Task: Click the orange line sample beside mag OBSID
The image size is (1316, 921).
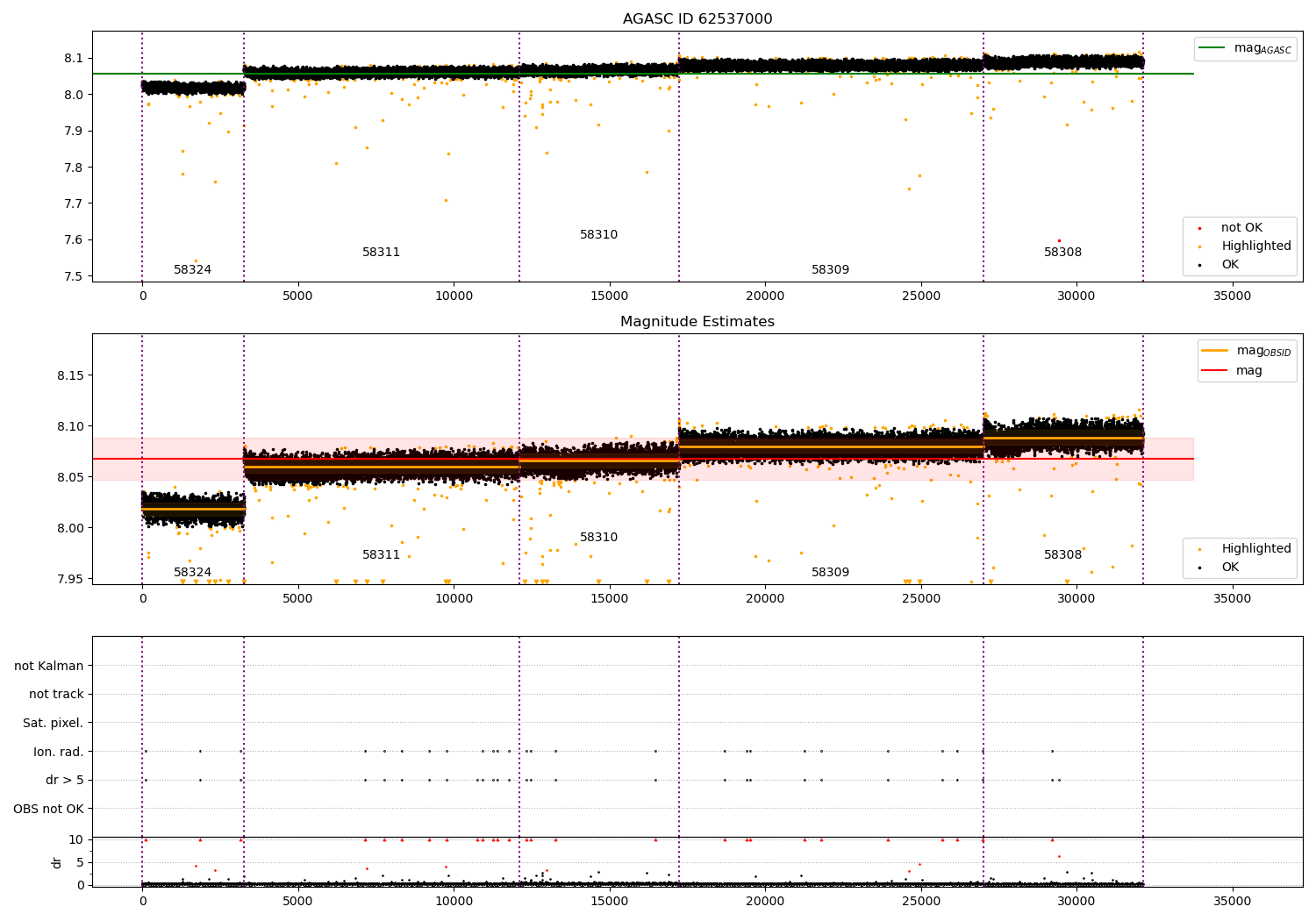Action: tap(1215, 351)
